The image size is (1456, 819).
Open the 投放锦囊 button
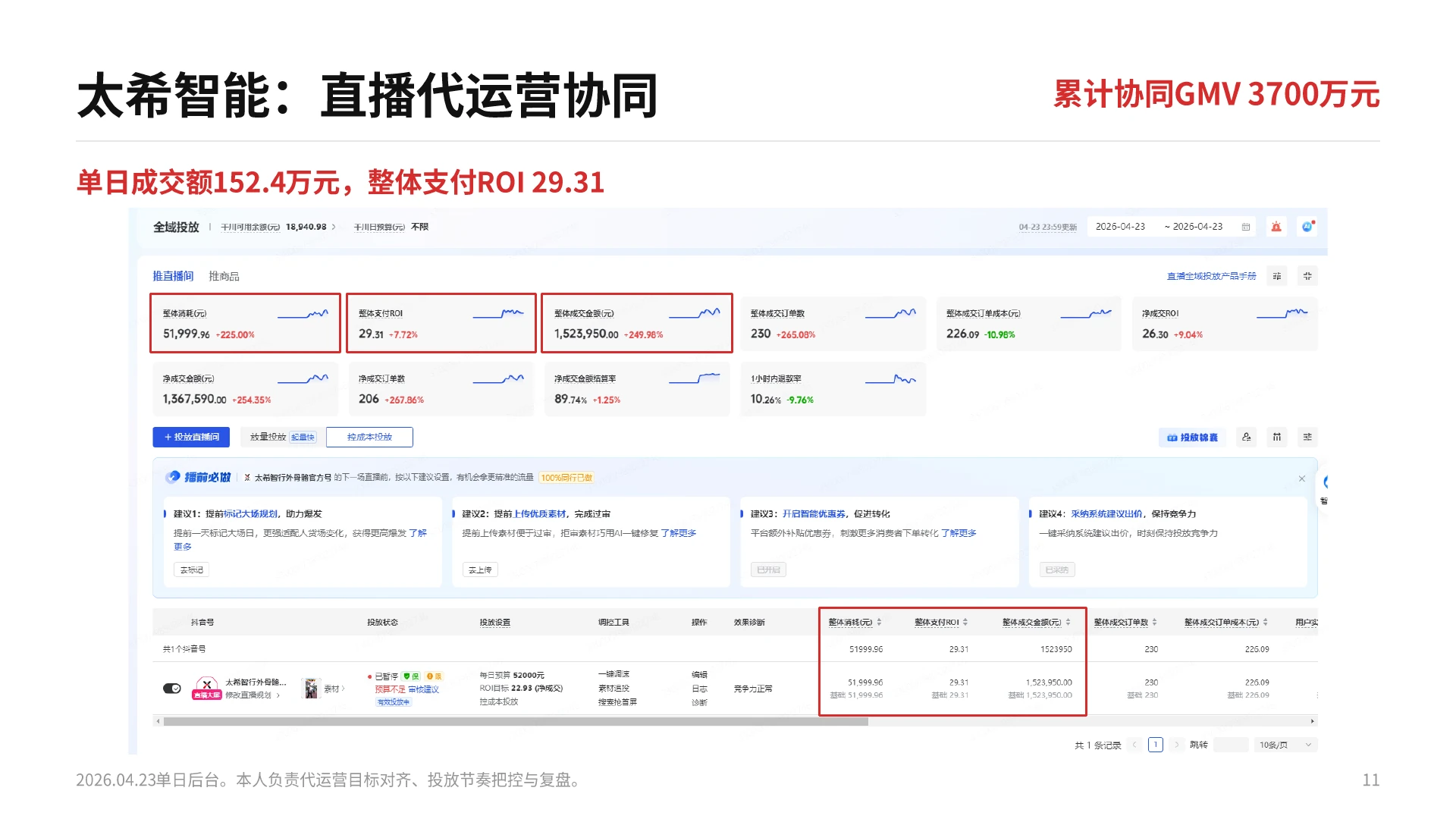[x=1192, y=438]
